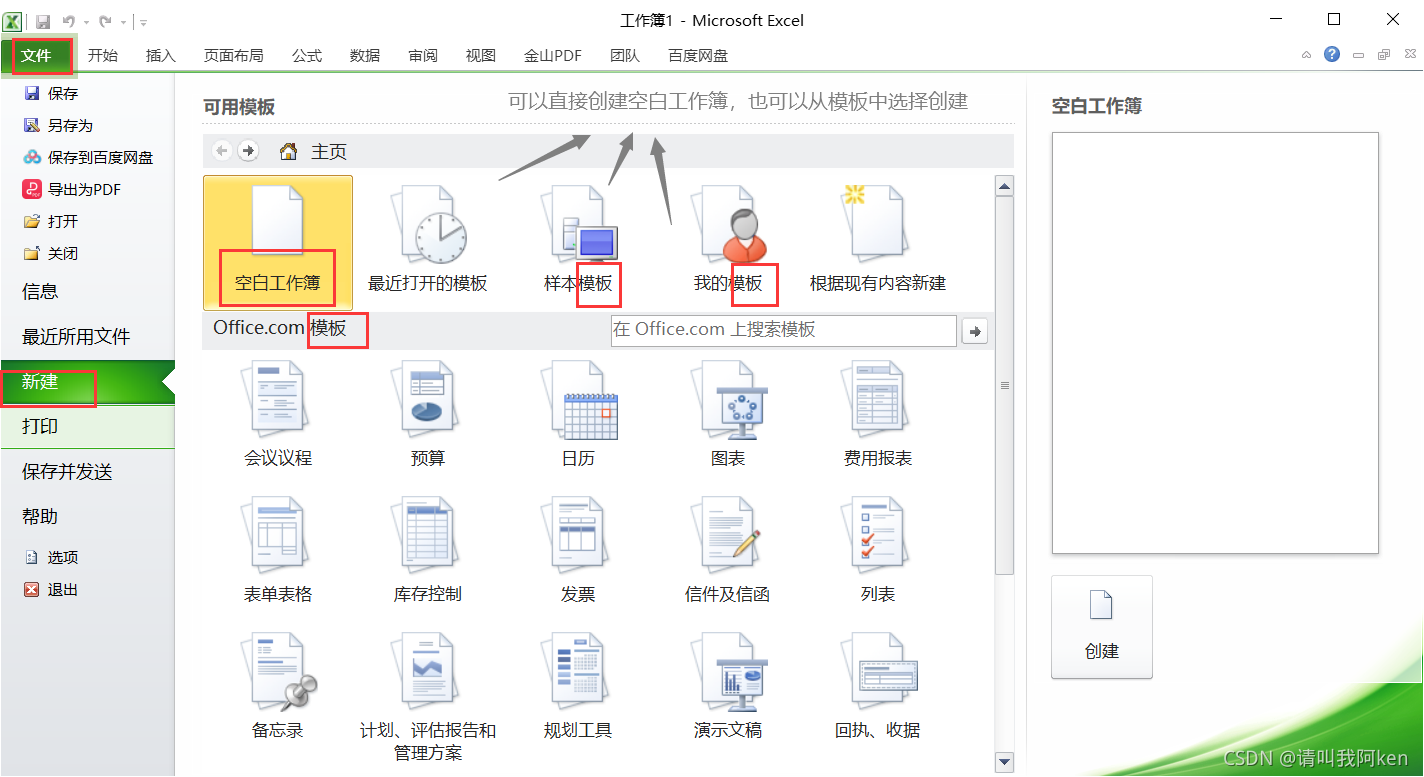Select the 新建 New section
The height and width of the screenshot is (777, 1424).
pyautogui.click(x=87, y=382)
